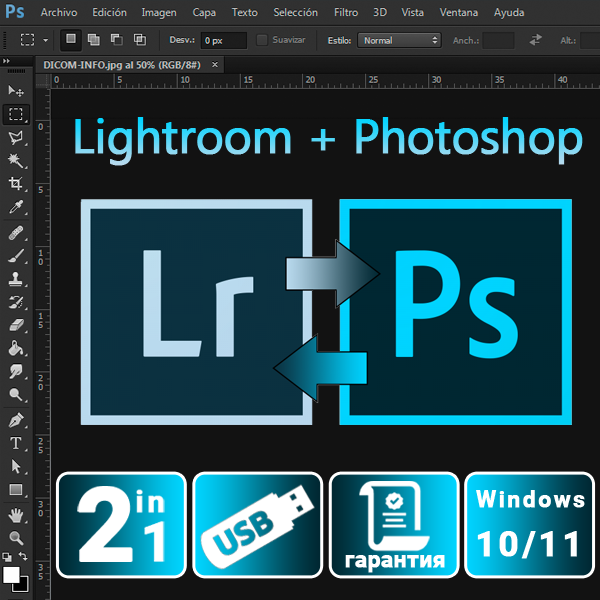The width and height of the screenshot is (600, 600).
Task: Select the History Brush tool
Action: coord(16,302)
